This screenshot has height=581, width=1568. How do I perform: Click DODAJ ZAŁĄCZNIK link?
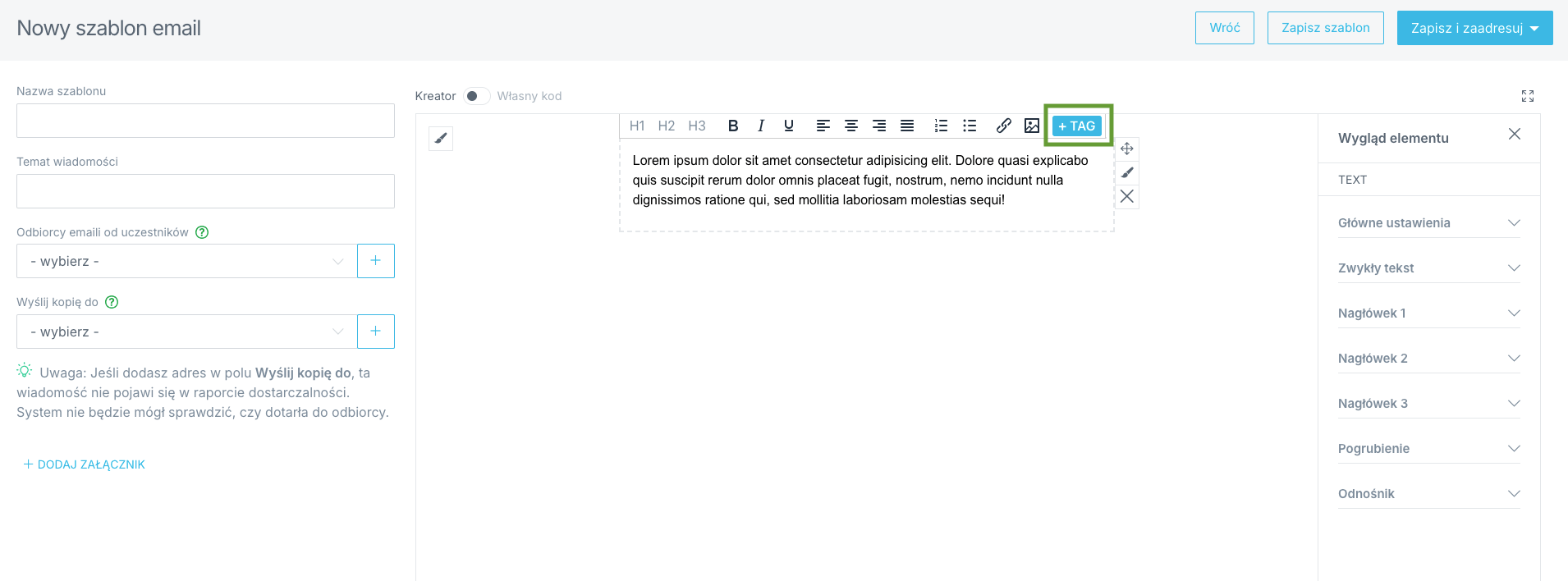pyautogui.click(x=85, y=464)
